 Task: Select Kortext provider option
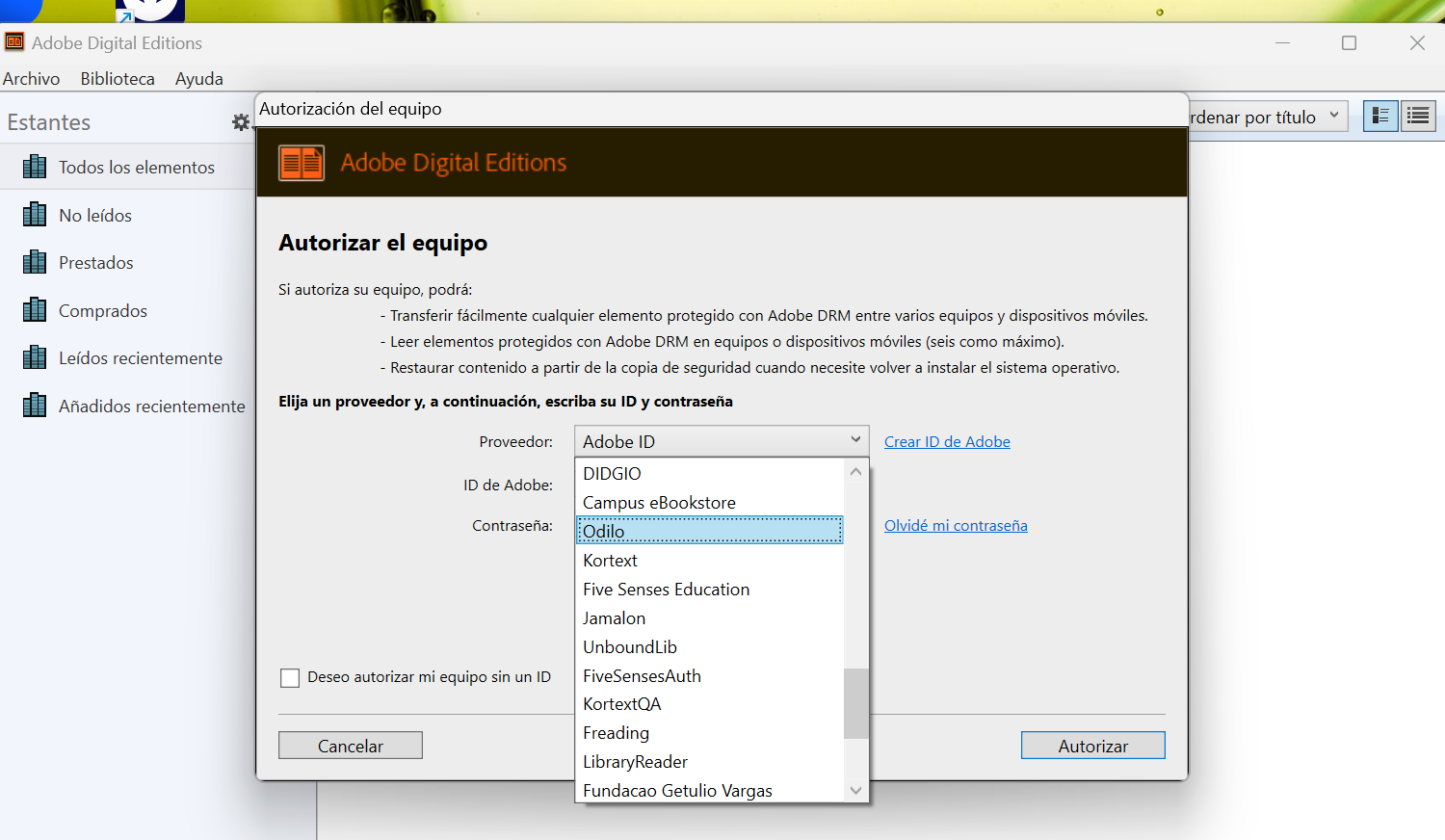(710, 560)
